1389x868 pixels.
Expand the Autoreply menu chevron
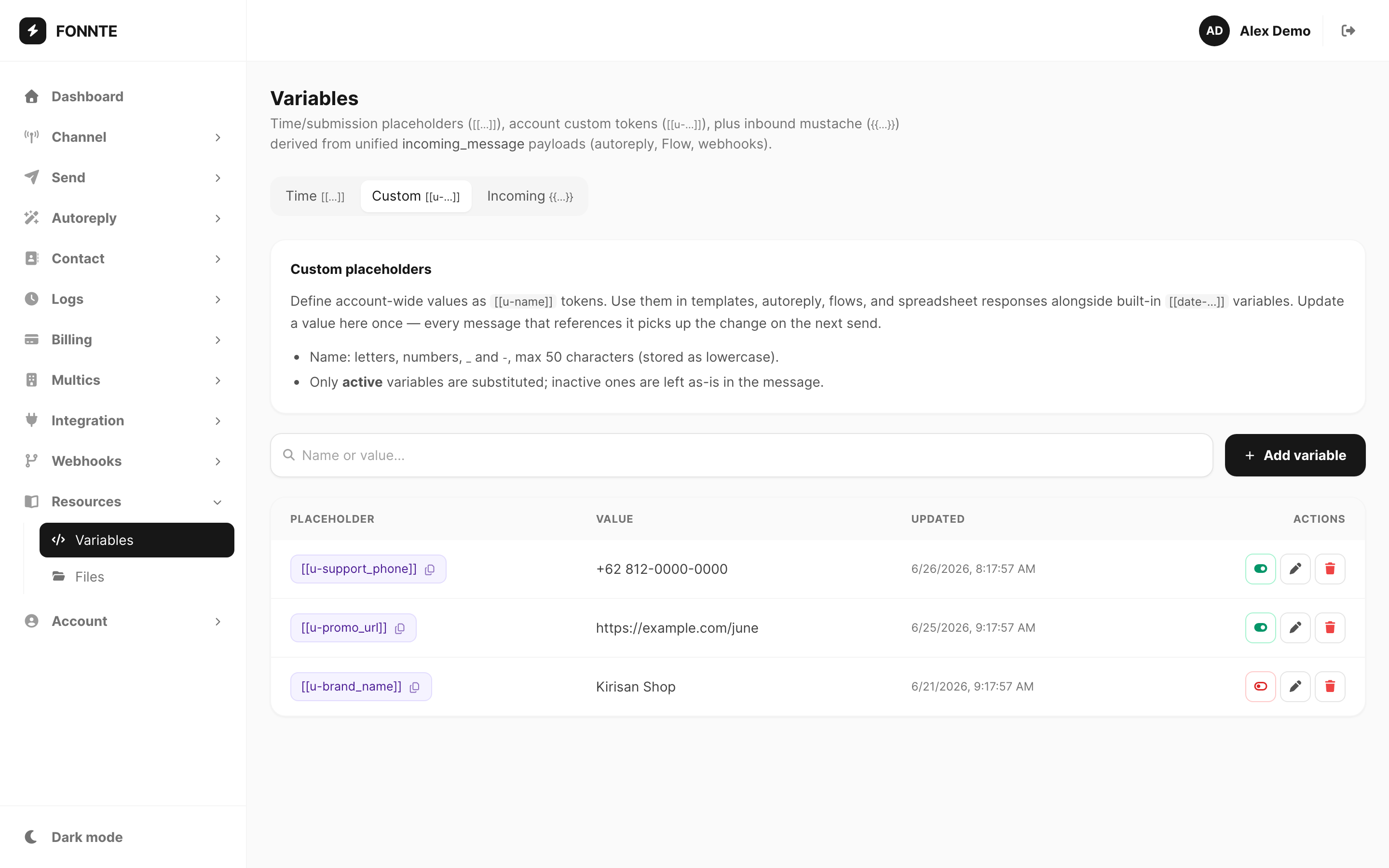pos(218,218)
